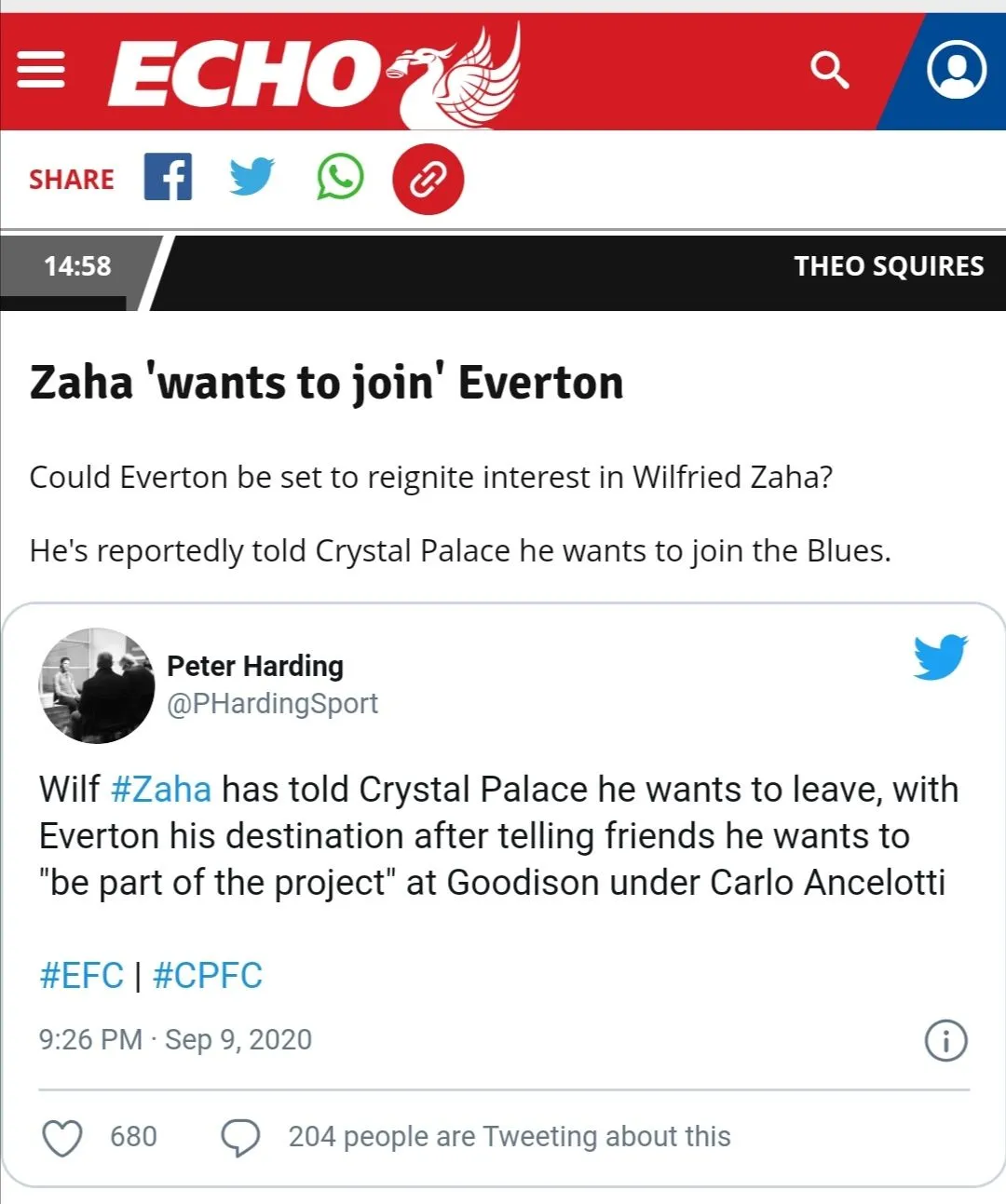Screen dimensions: 1006x1204
Task: Click the tweet reply speech bubble
Action: [240, 1137]
